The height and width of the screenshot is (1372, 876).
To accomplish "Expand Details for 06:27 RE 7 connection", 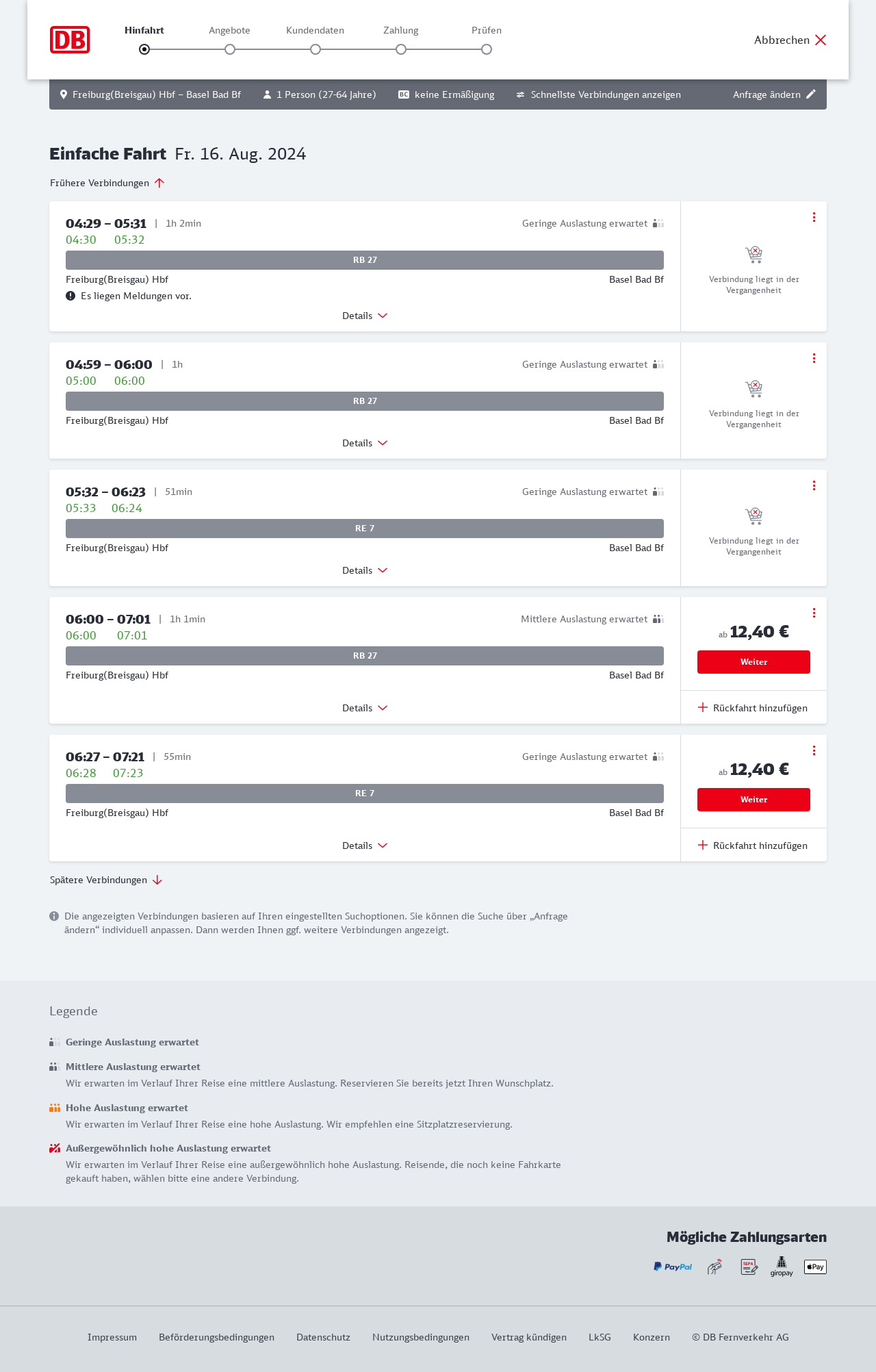I will (x=365, y=846).
